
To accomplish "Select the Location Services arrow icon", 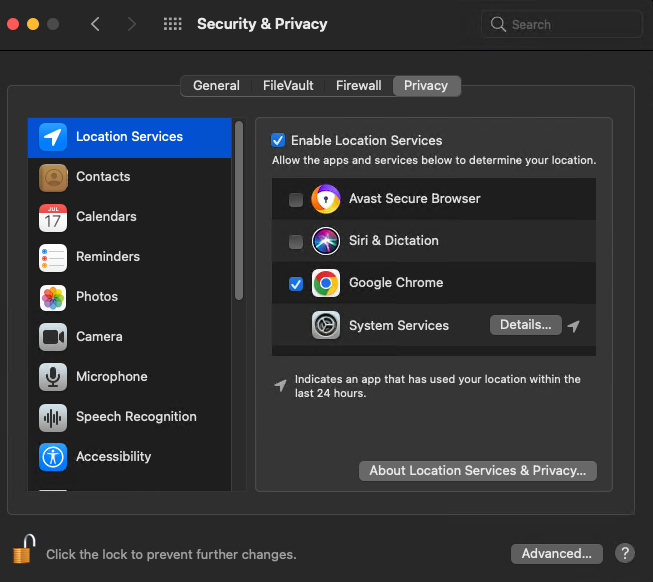I will [53, 137].
